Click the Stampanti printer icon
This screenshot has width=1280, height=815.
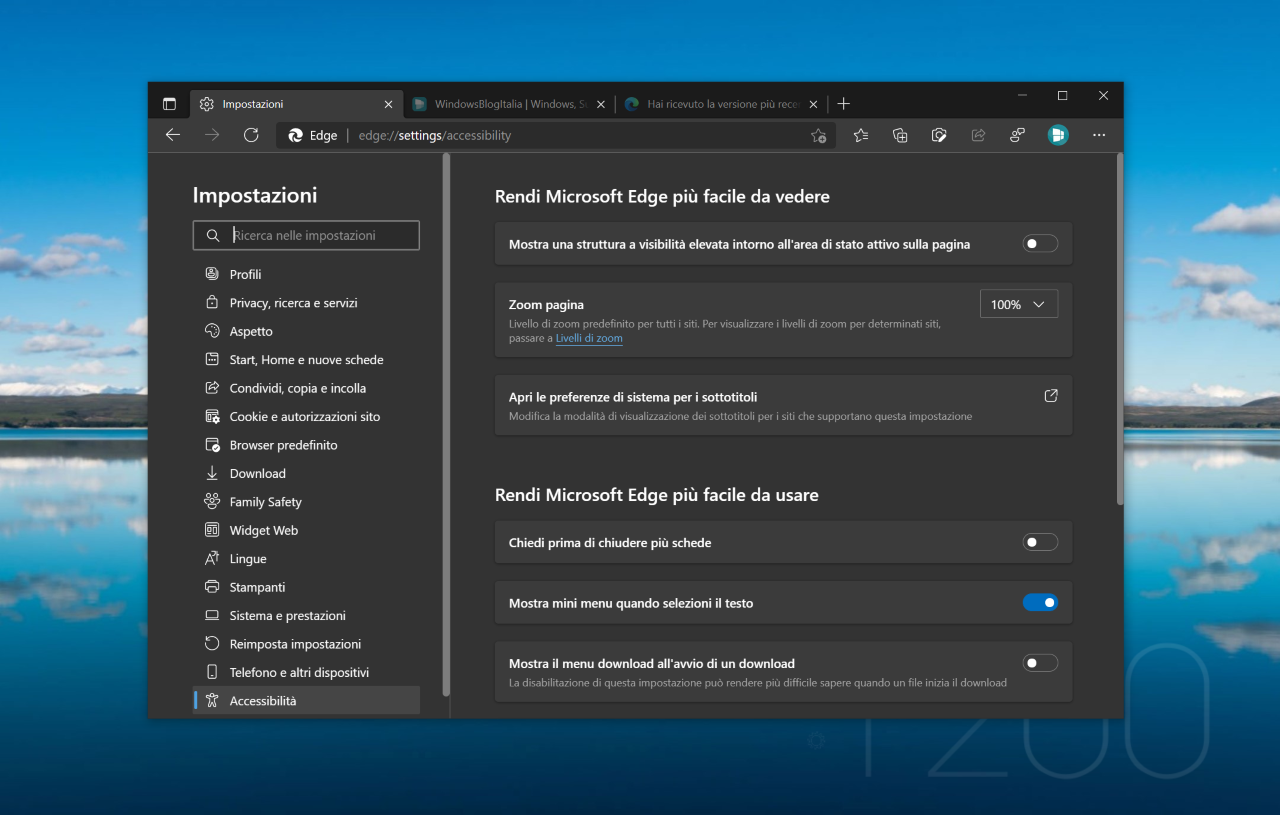[x=212, y=587]
